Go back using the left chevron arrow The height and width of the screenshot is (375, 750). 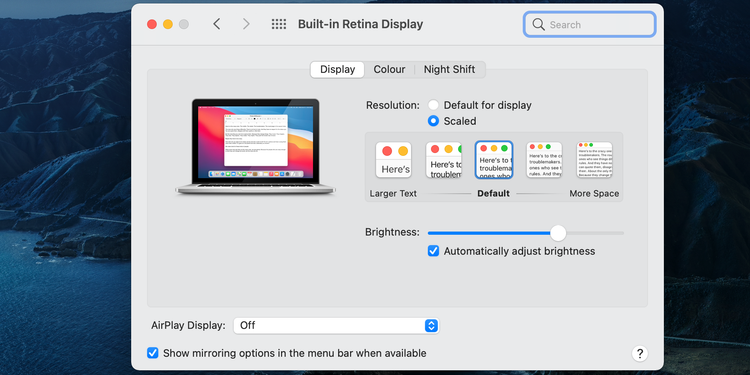pyautogui.click(x=217, y=24)
